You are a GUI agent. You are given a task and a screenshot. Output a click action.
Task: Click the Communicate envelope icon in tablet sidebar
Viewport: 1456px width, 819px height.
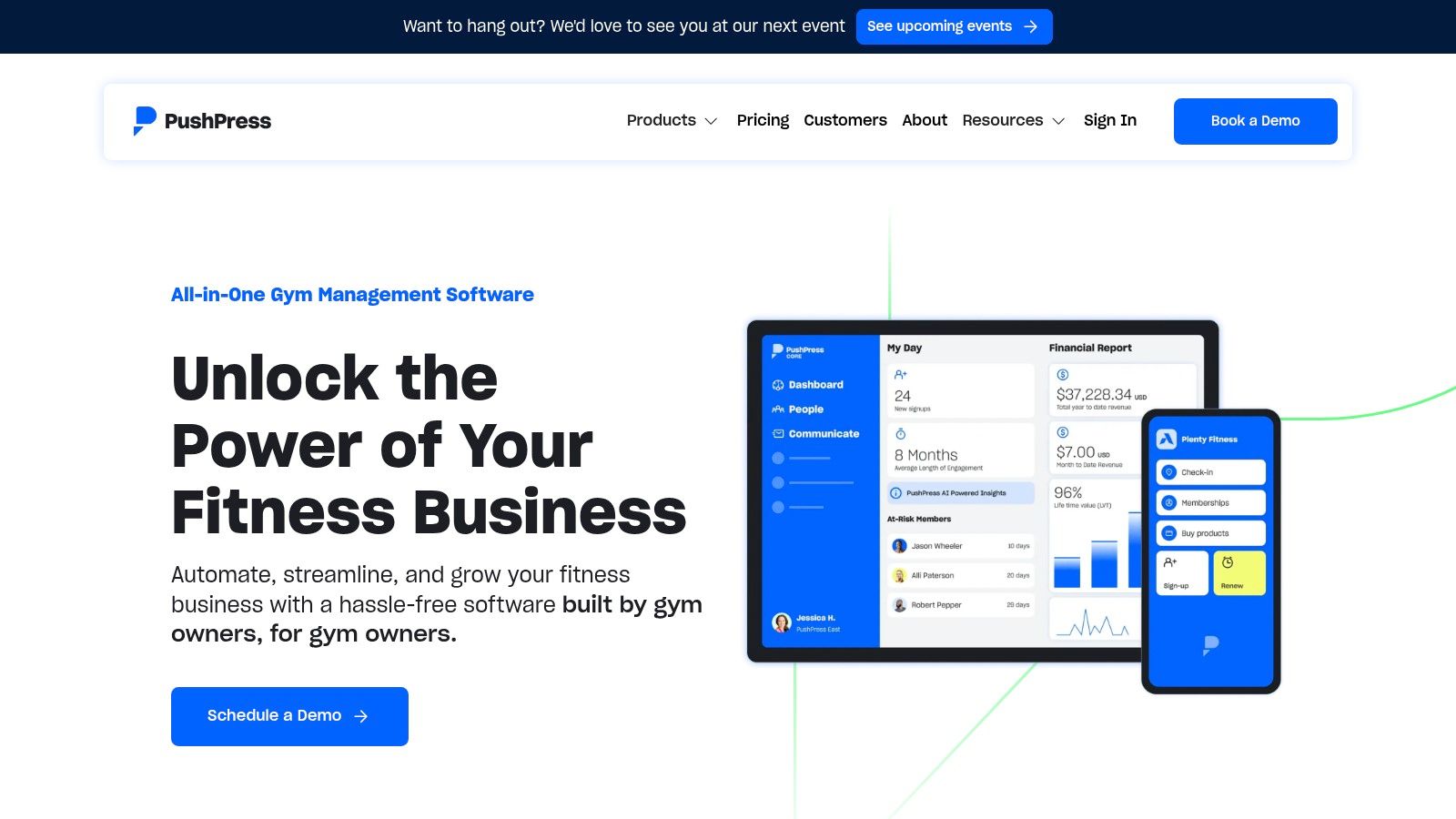778,434
